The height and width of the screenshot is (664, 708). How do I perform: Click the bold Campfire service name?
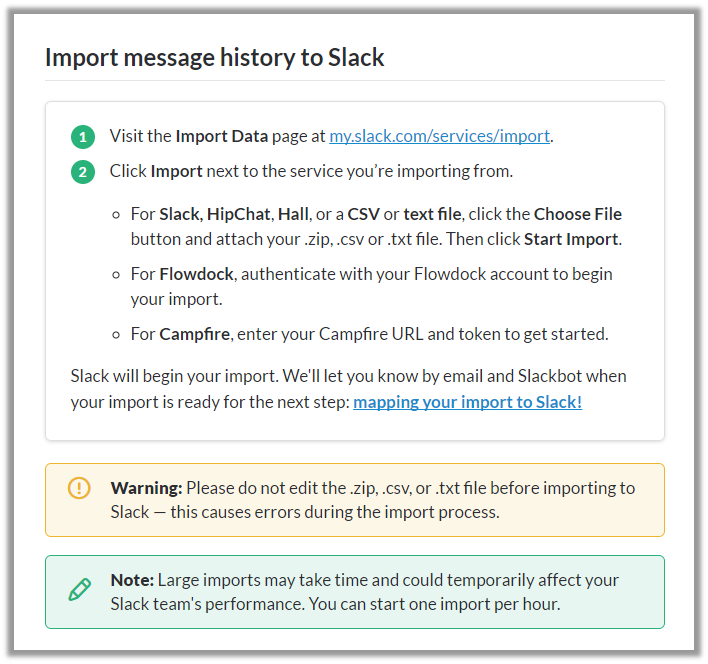point(195,334)
